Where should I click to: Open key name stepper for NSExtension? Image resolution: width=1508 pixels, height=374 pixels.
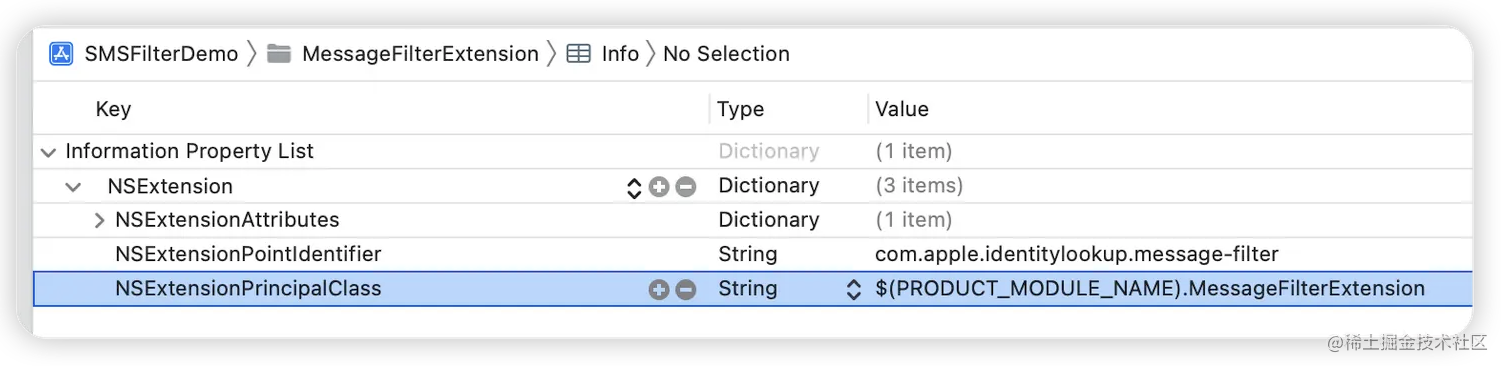633,187
